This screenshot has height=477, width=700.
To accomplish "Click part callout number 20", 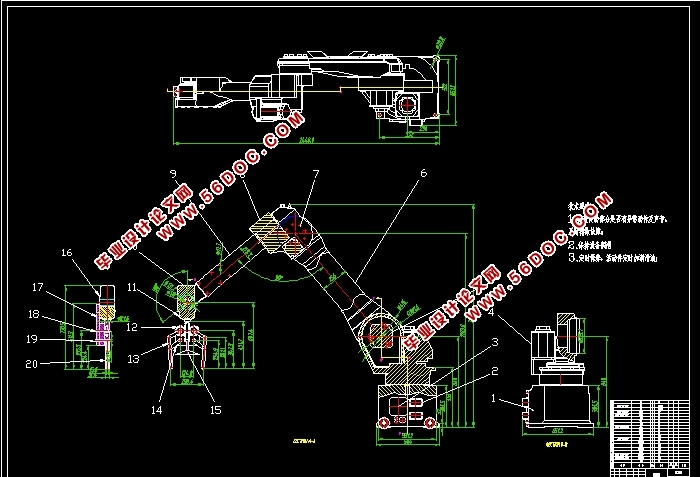I will click(x=32, y=364).
